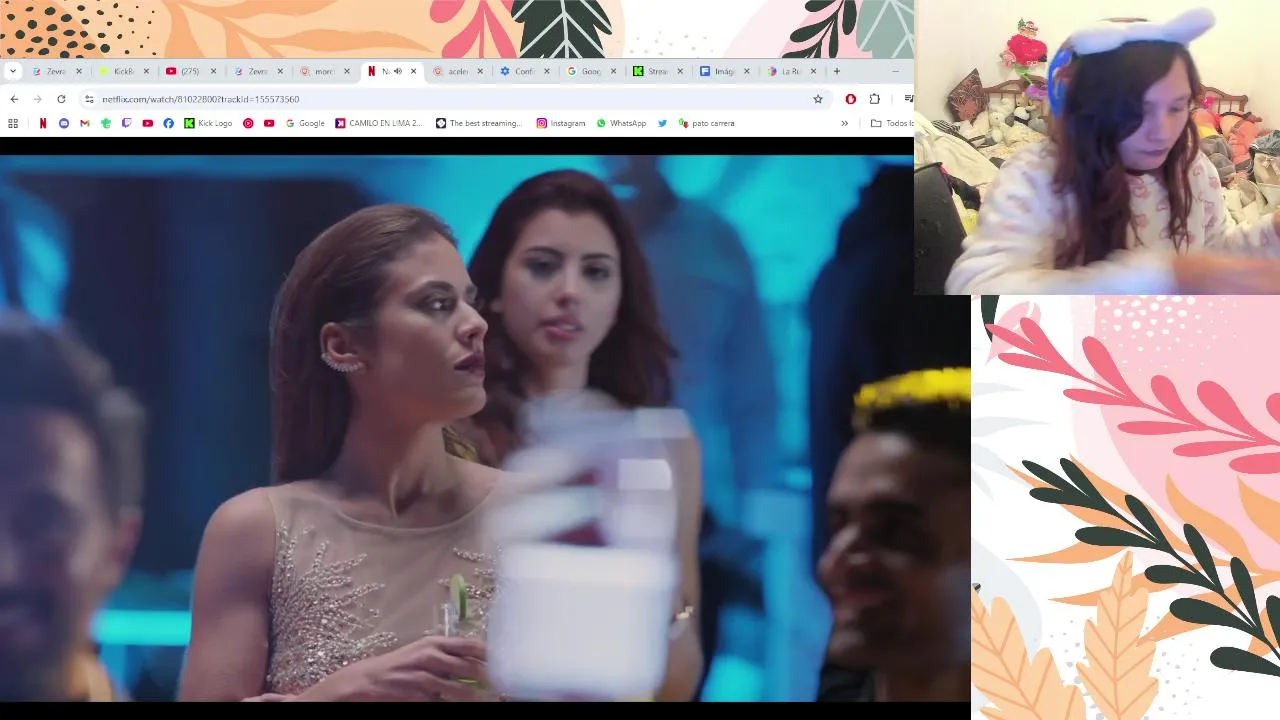Open the red Opera-style extension icon

851,99
